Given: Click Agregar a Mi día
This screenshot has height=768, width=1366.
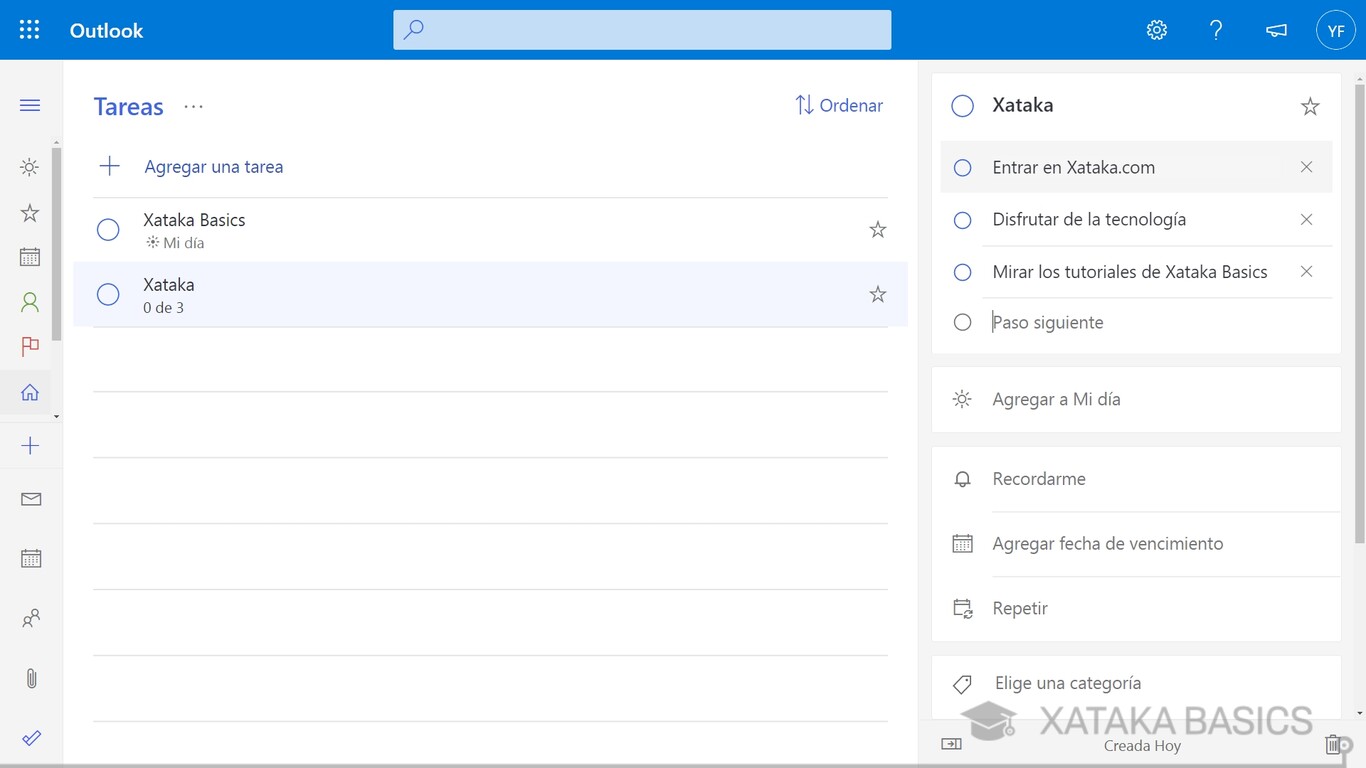Looking at the screenshot, I should click(1056, 399).
